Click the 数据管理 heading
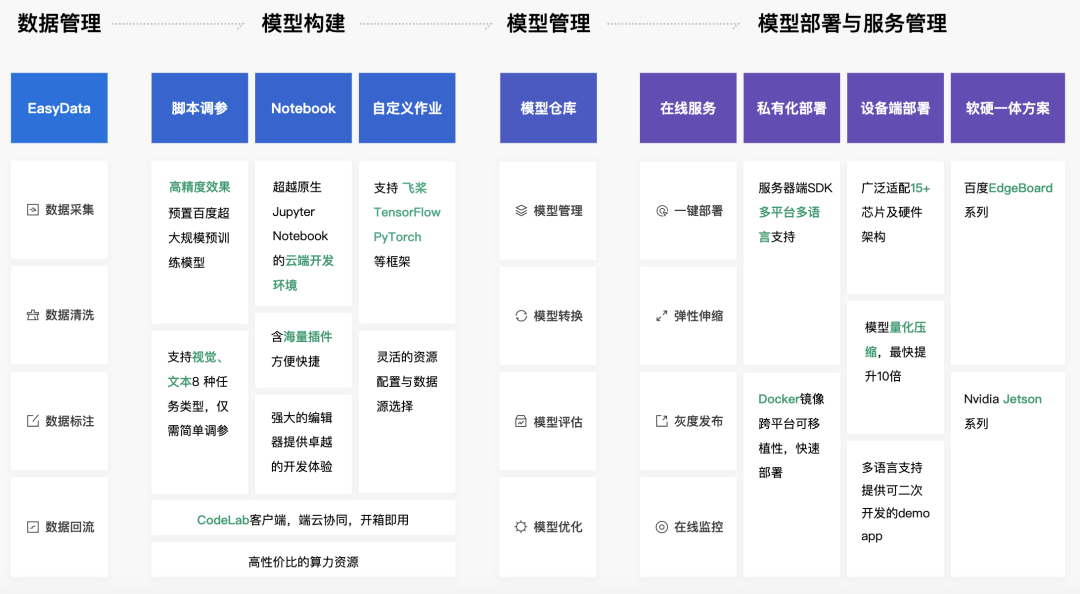 (x=59, y=23)
